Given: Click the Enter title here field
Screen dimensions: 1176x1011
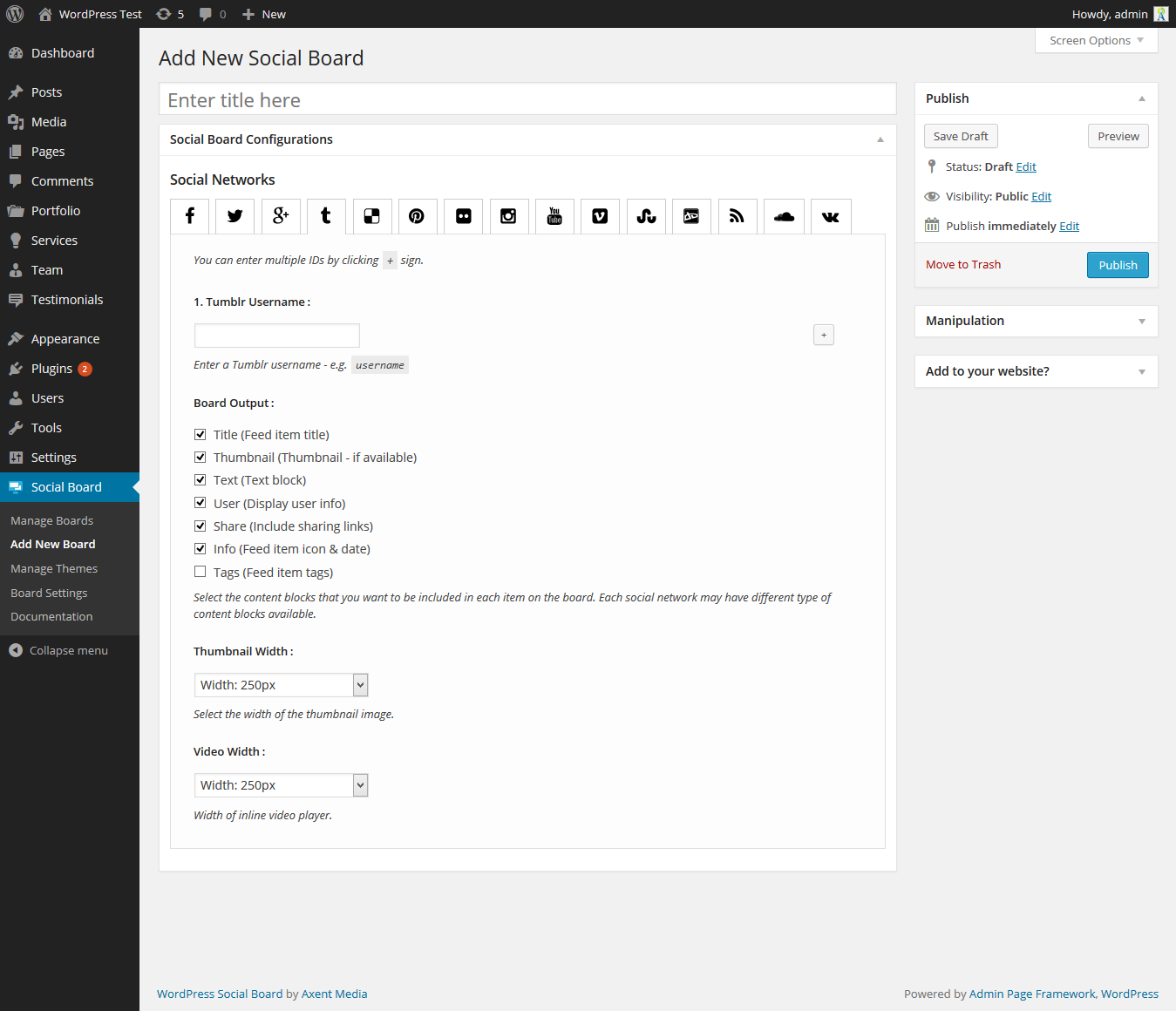Looking at the screenshot, I should [527, 98].
